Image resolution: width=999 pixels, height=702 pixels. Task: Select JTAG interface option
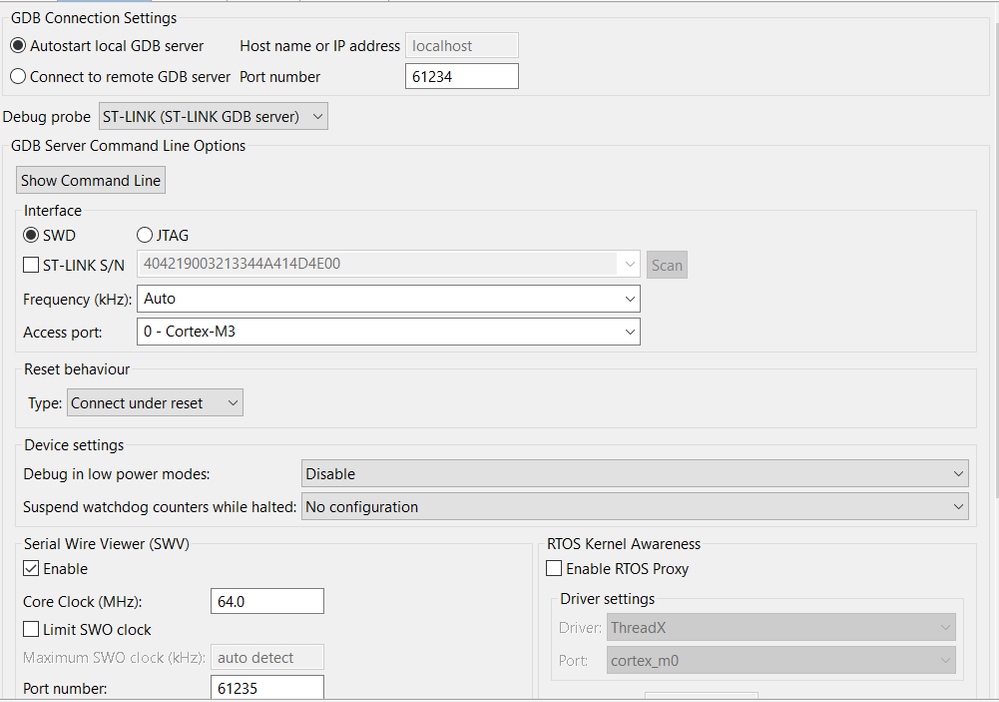pos(145,236)
